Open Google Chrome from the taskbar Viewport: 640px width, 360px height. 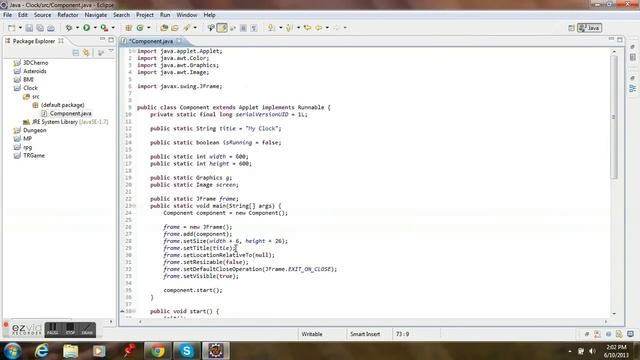pos(158,351)
